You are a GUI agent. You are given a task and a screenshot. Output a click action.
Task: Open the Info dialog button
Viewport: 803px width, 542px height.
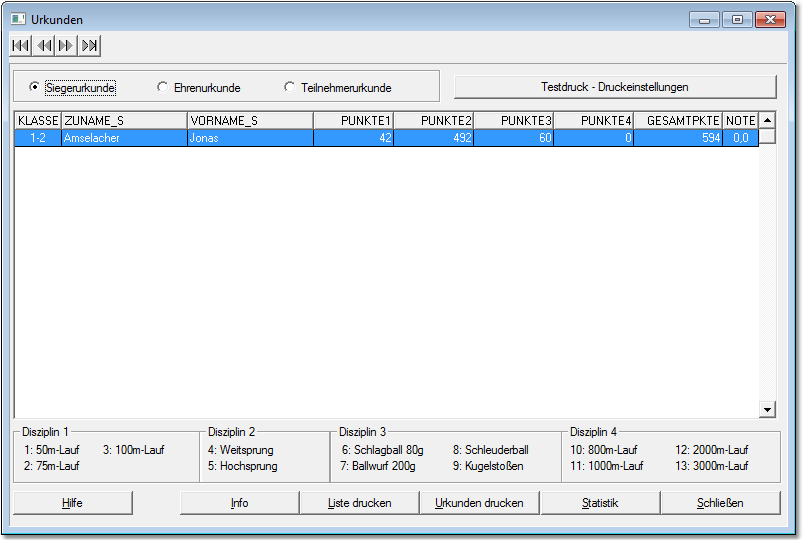[x=239, y=503]
